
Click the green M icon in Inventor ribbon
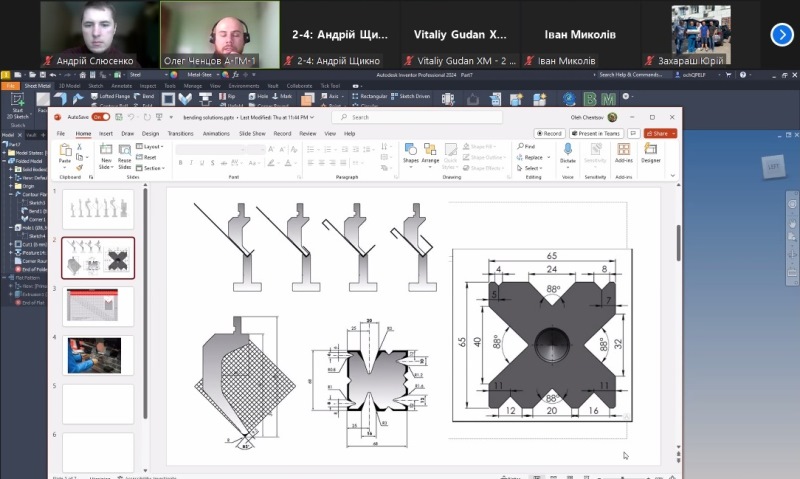coord(608,99)
